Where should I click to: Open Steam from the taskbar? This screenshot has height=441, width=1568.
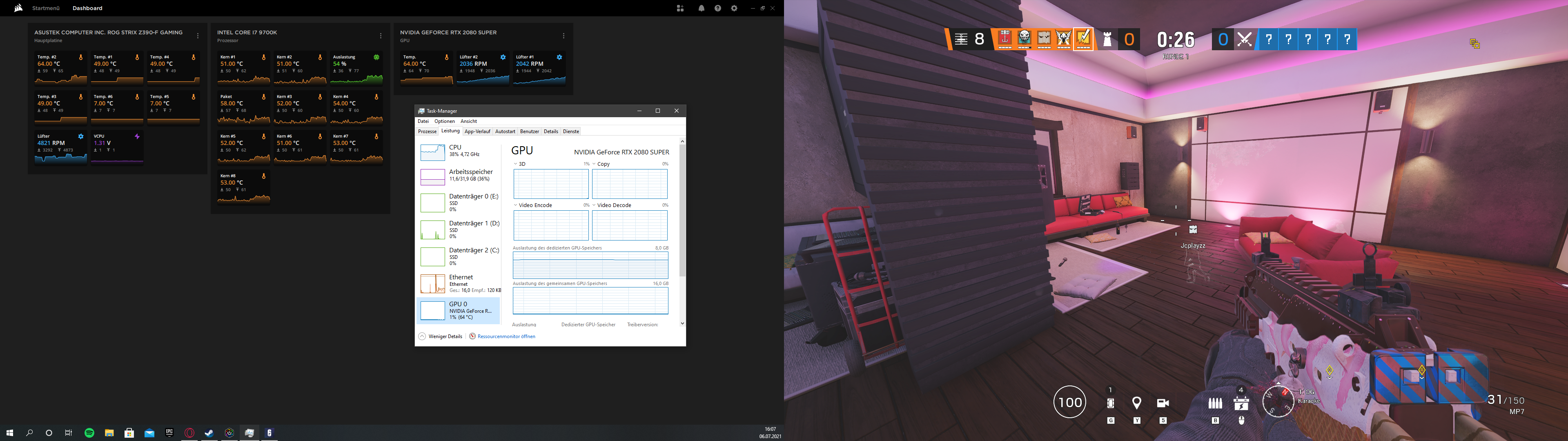tap(209, 433)
